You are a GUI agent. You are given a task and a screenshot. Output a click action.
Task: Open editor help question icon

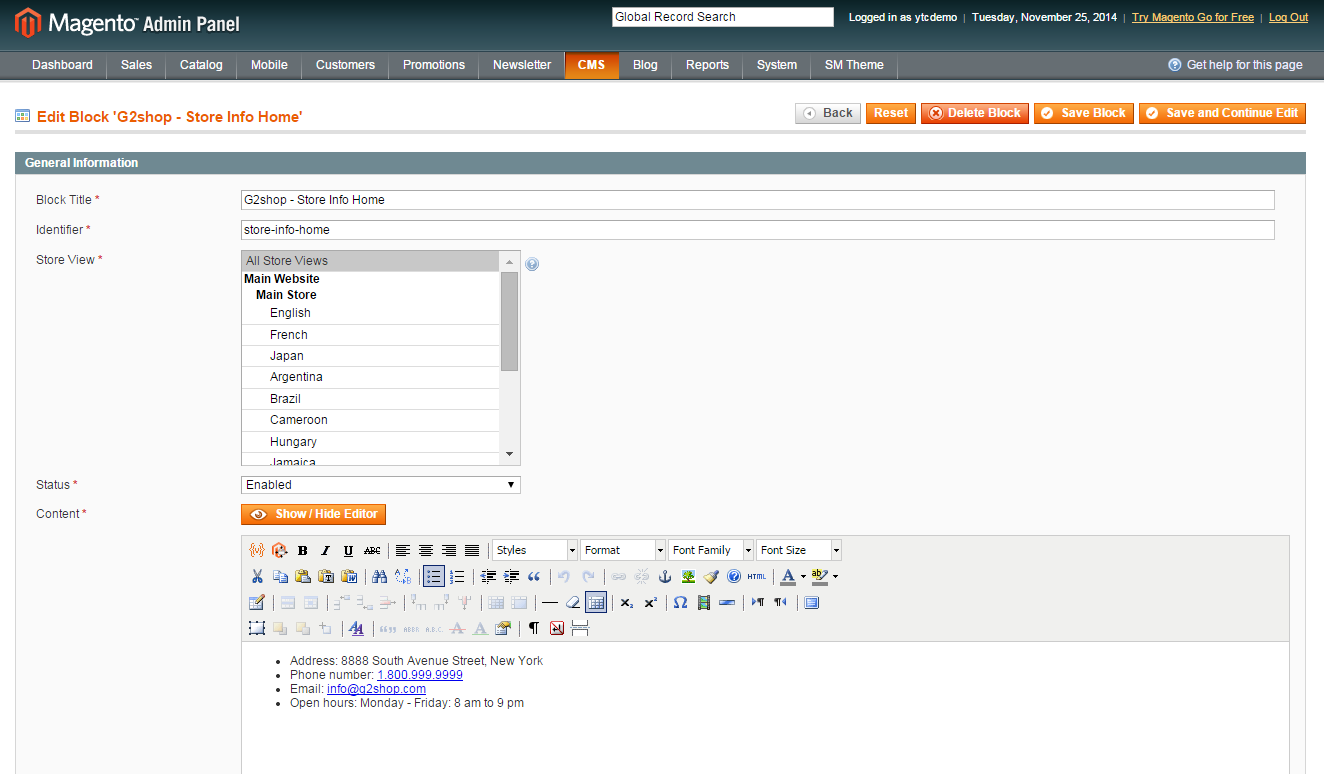pyautogui.click(x=734, y=576)
